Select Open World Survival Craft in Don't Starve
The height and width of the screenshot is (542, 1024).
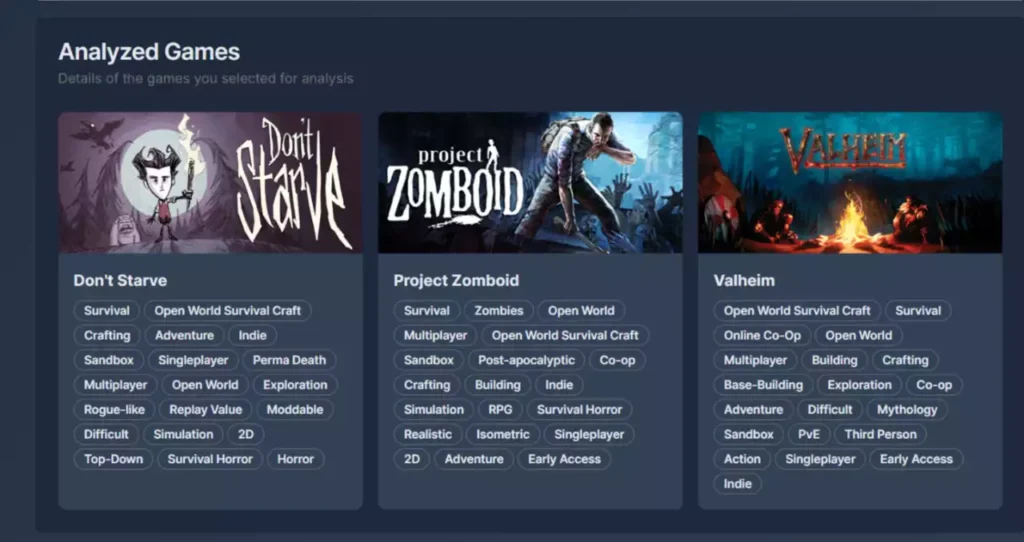[x=227, y=310]
